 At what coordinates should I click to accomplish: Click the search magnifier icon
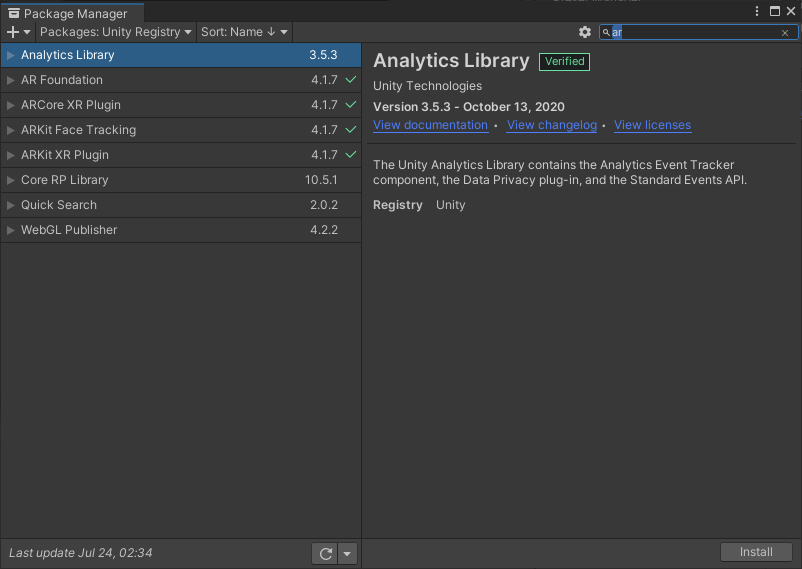606,32
